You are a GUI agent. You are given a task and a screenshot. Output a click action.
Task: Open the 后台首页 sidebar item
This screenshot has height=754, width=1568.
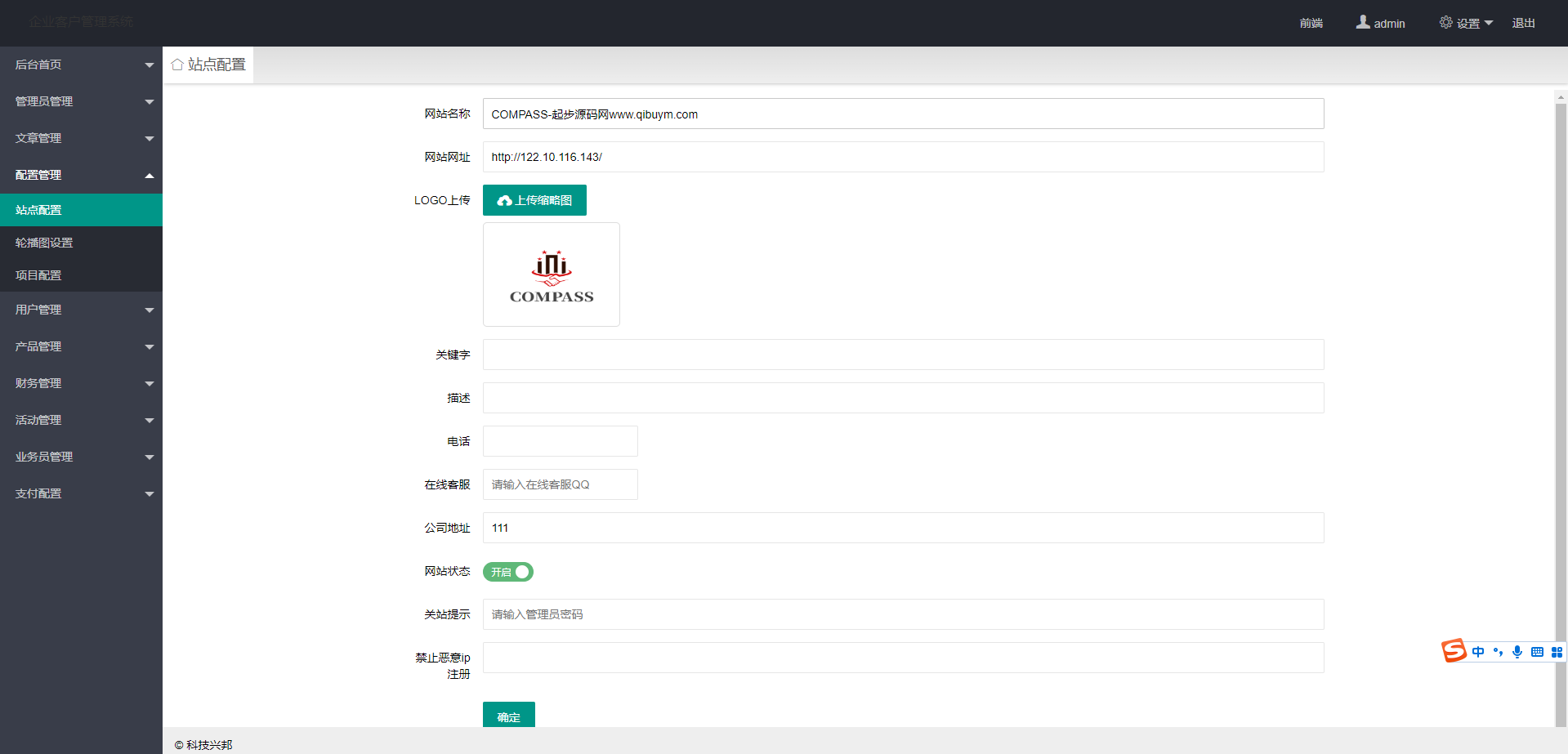(81, 65)
